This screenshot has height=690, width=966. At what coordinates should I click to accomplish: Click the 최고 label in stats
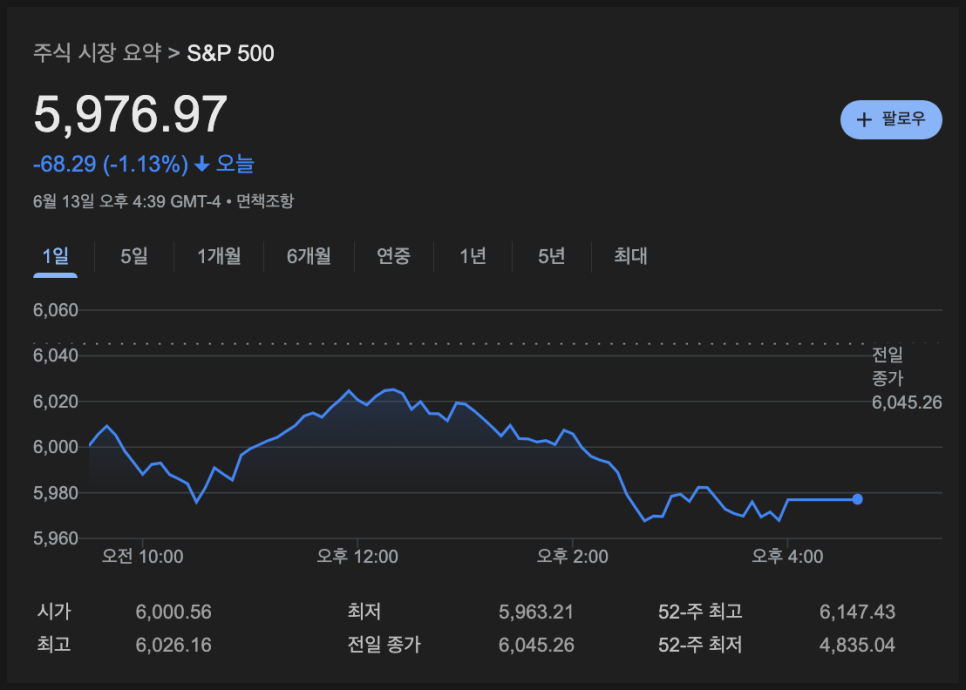tap(54, 644)
